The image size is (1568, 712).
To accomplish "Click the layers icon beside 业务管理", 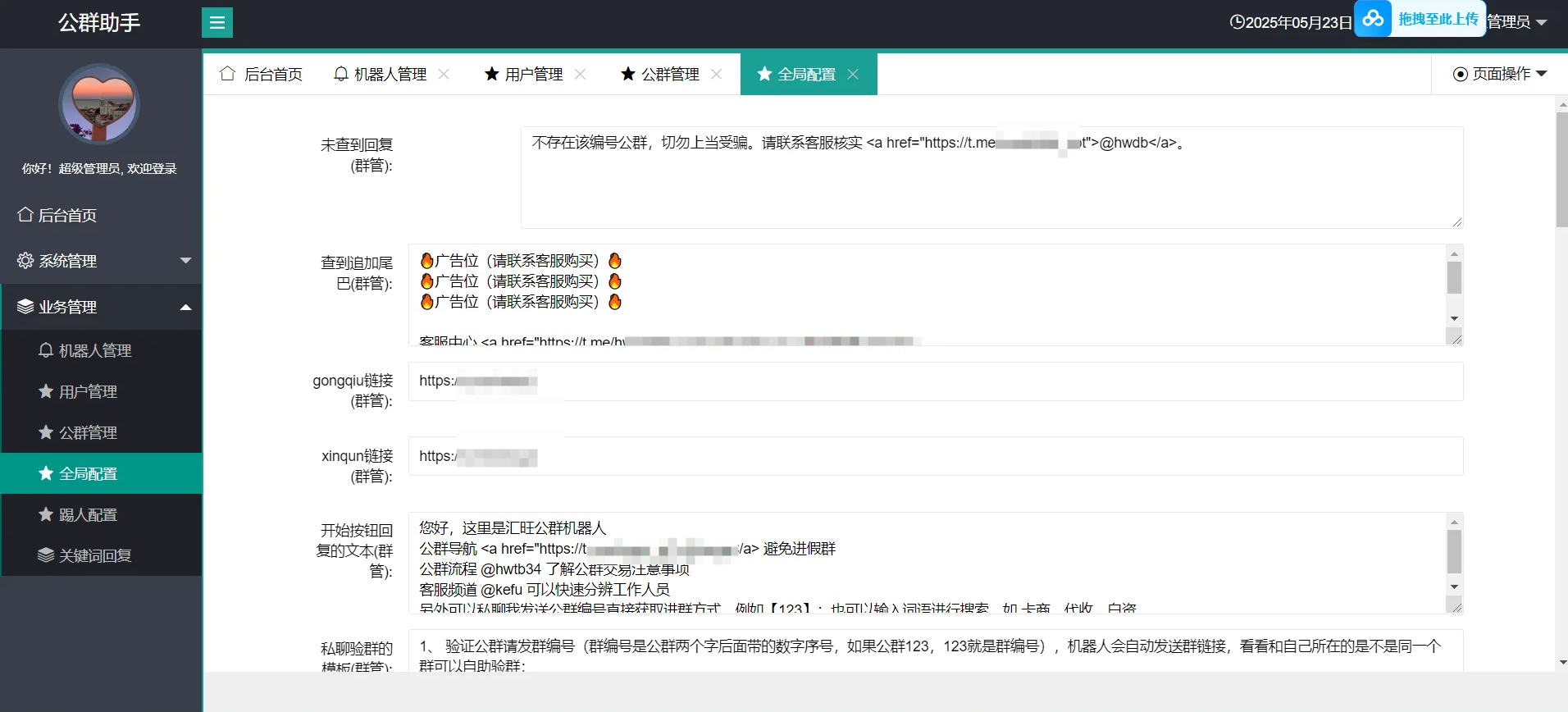I will (x=25, y=307).
